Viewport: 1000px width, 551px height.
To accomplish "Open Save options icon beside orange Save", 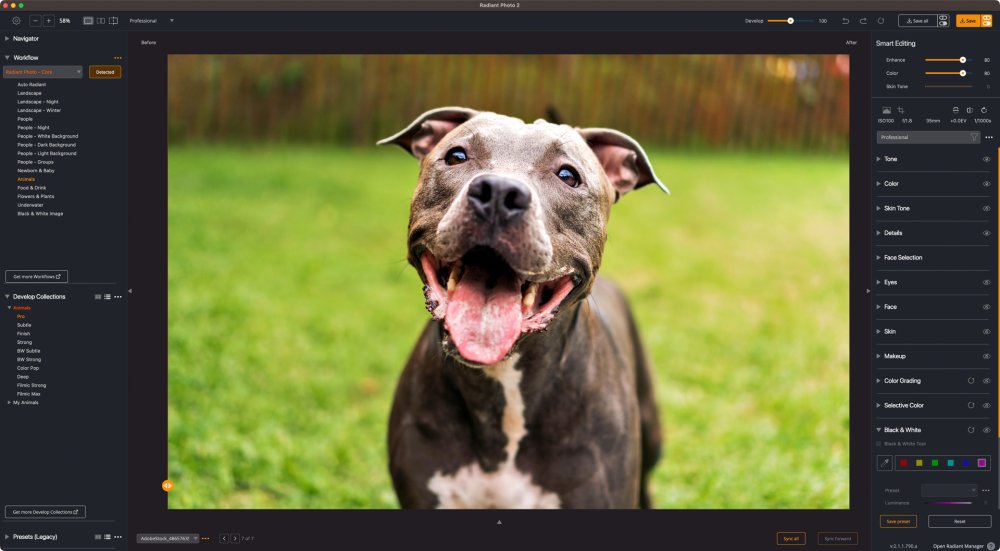I will click(987, 20).
